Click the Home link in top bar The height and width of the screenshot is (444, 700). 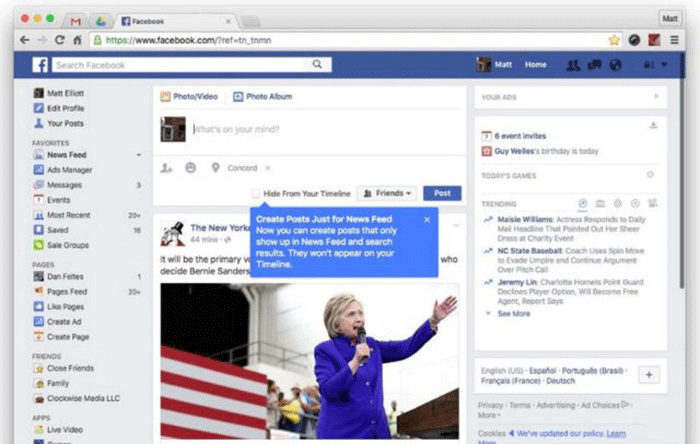tap(536, 65)
